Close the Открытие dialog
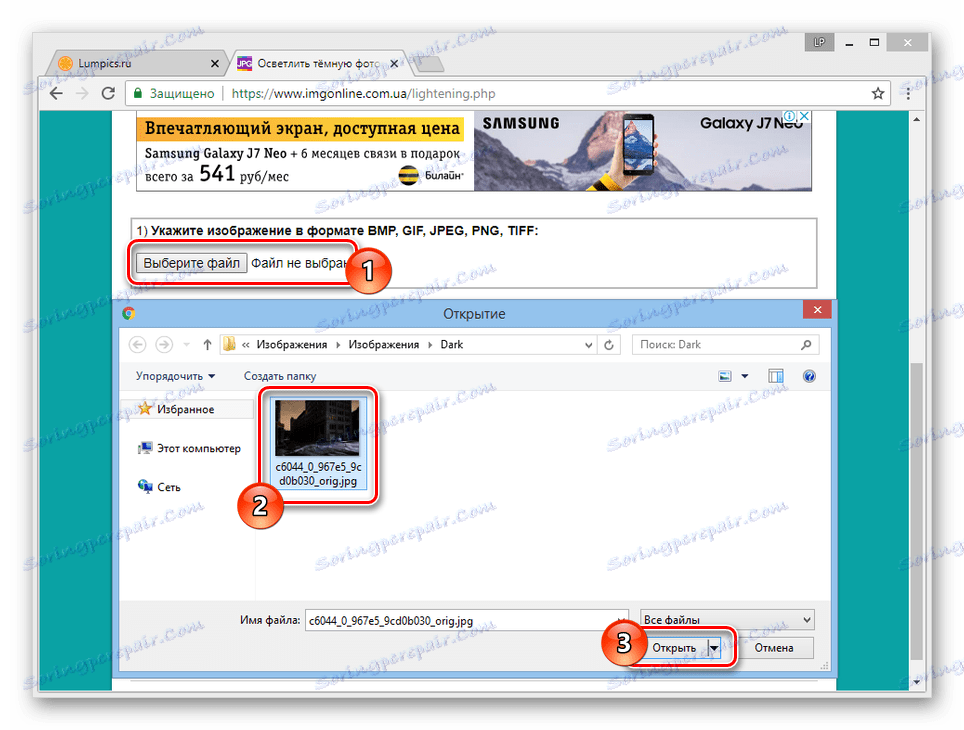964x730 pixels. [x=817, y=310]
